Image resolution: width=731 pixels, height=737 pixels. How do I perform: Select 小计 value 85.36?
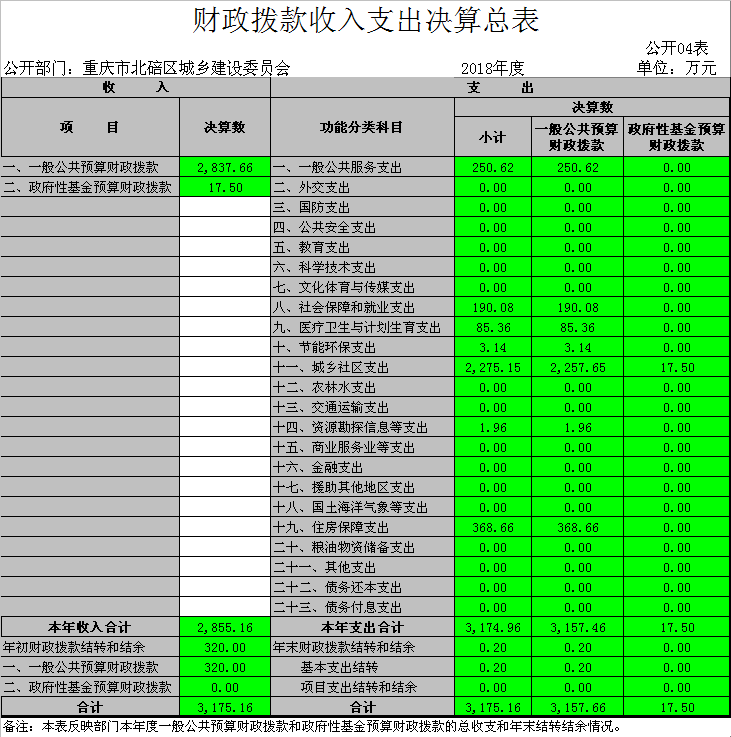click(493, 327)
